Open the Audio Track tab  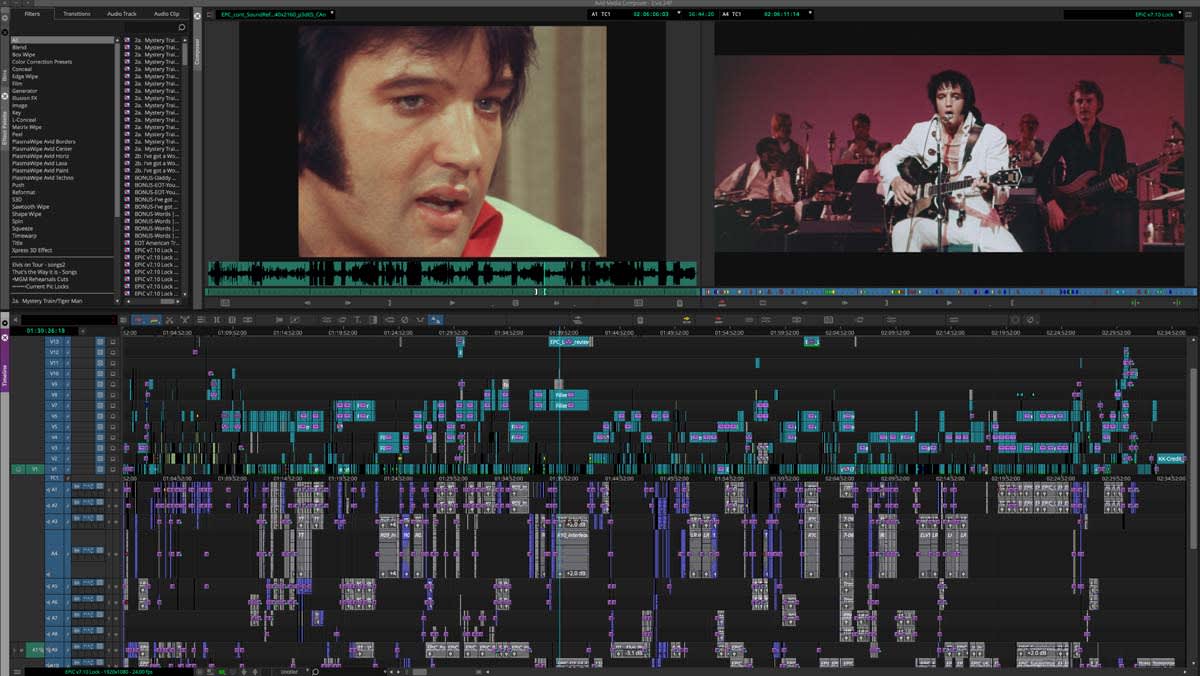tap(122, 14)
